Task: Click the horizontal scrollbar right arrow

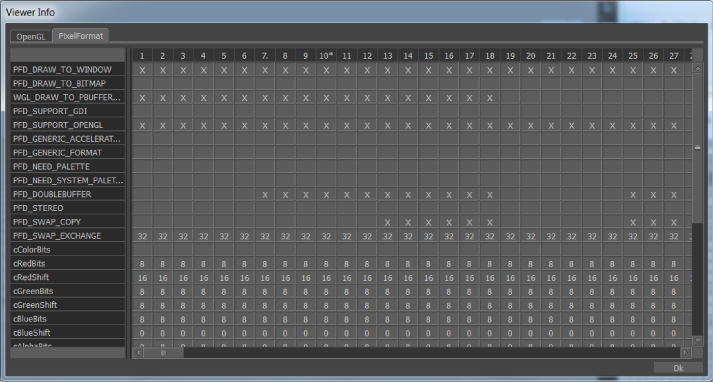Action: pyautogui.click(x=686, y=352)
